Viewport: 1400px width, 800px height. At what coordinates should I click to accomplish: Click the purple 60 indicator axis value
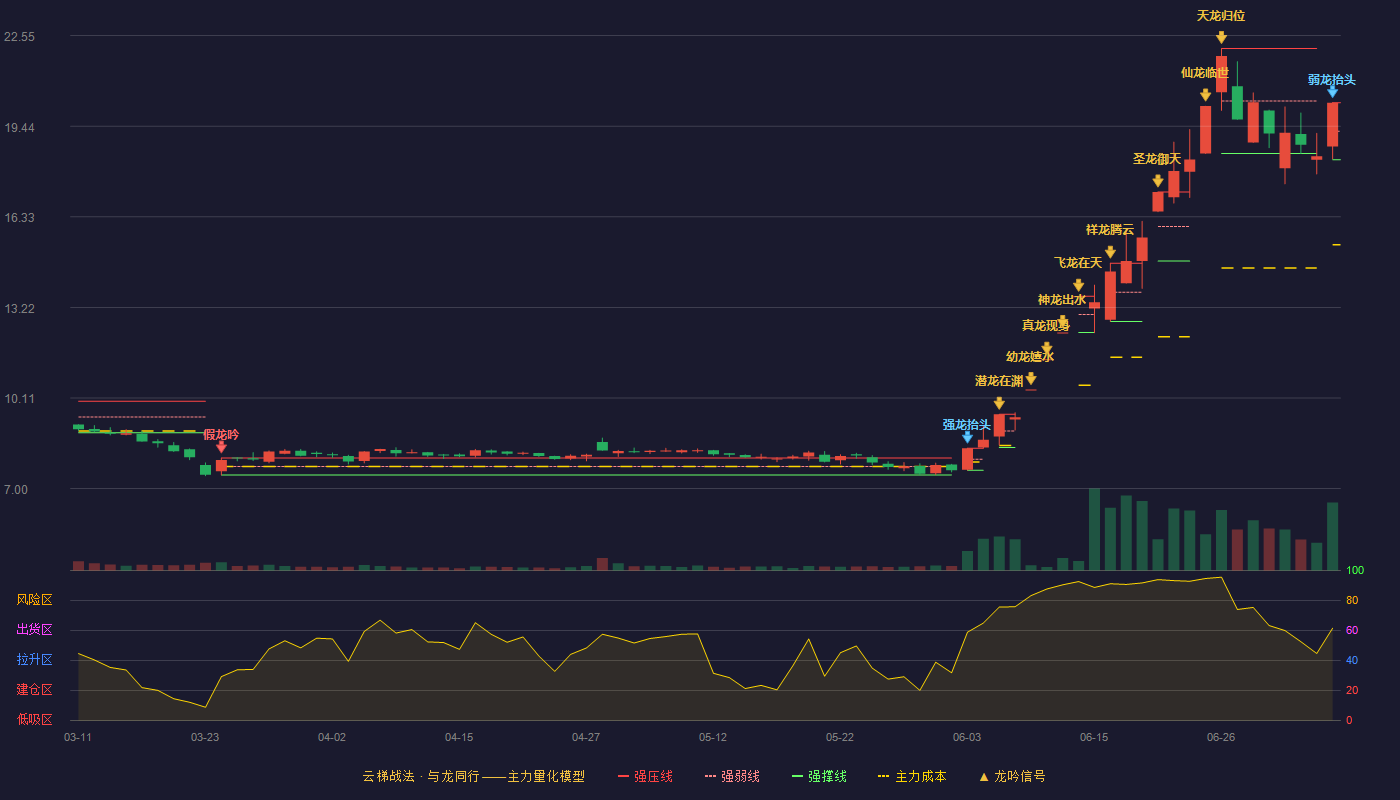1352,630
